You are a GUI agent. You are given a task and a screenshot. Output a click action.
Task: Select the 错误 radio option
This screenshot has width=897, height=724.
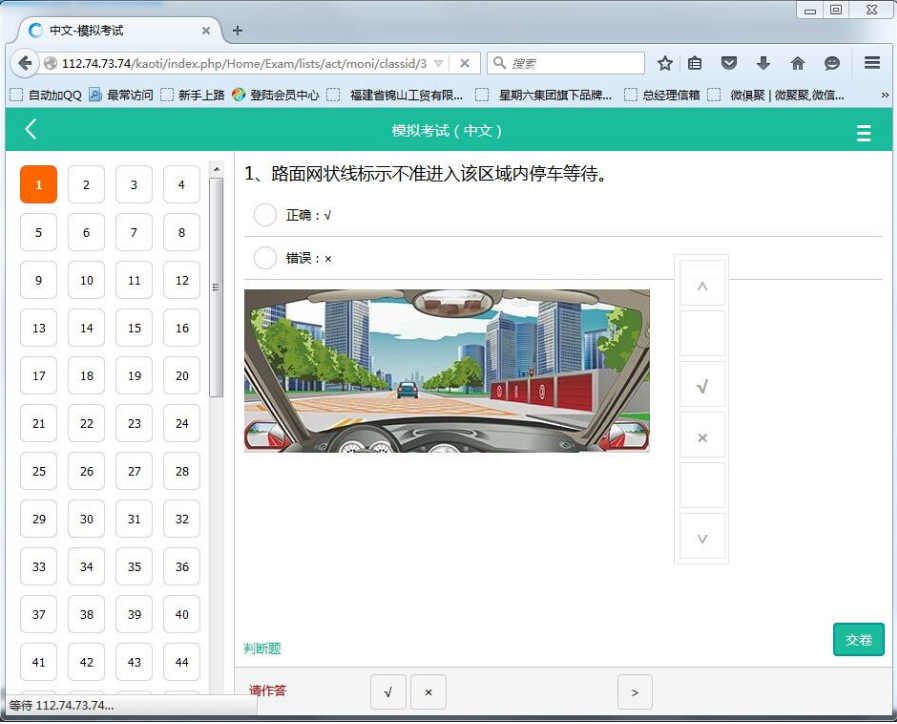pyautogui.click(x=265, y=258)
